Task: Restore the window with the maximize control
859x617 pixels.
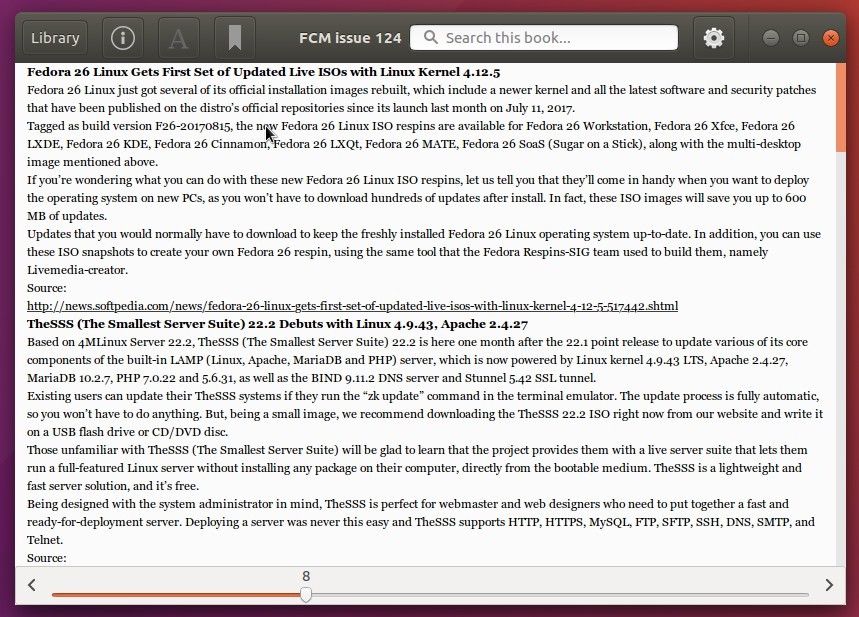Action: point(799,37)
